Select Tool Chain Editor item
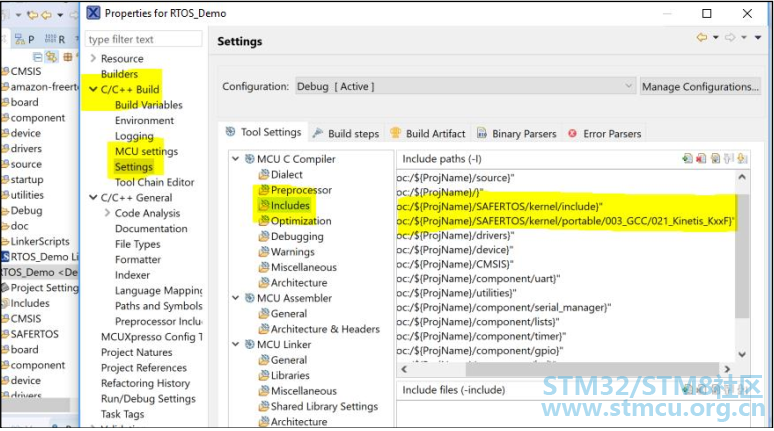Viewport: 774px width, 431px height. click(155, 182)
